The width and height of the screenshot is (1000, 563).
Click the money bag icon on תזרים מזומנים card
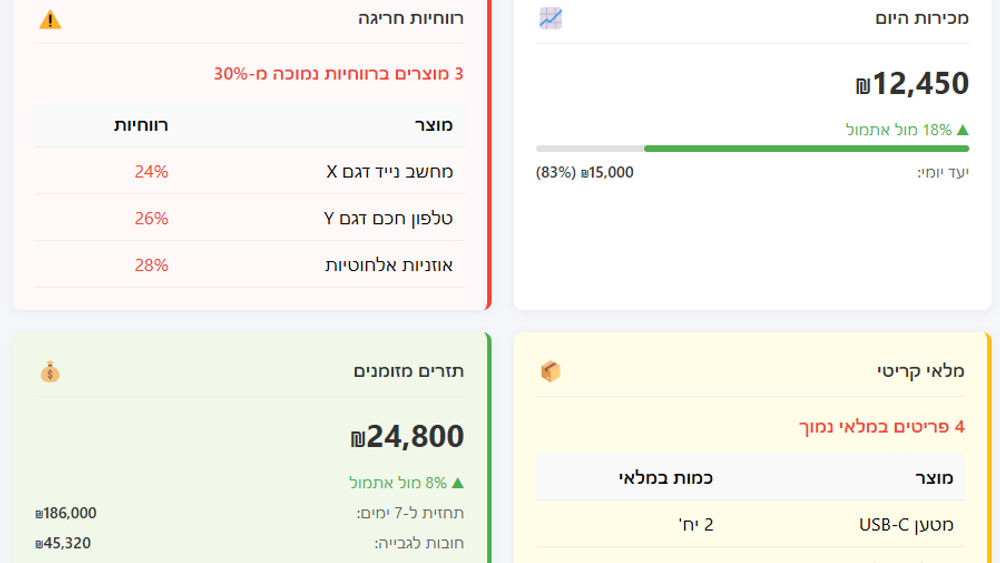pyautogui.click(x=50, y=372)
